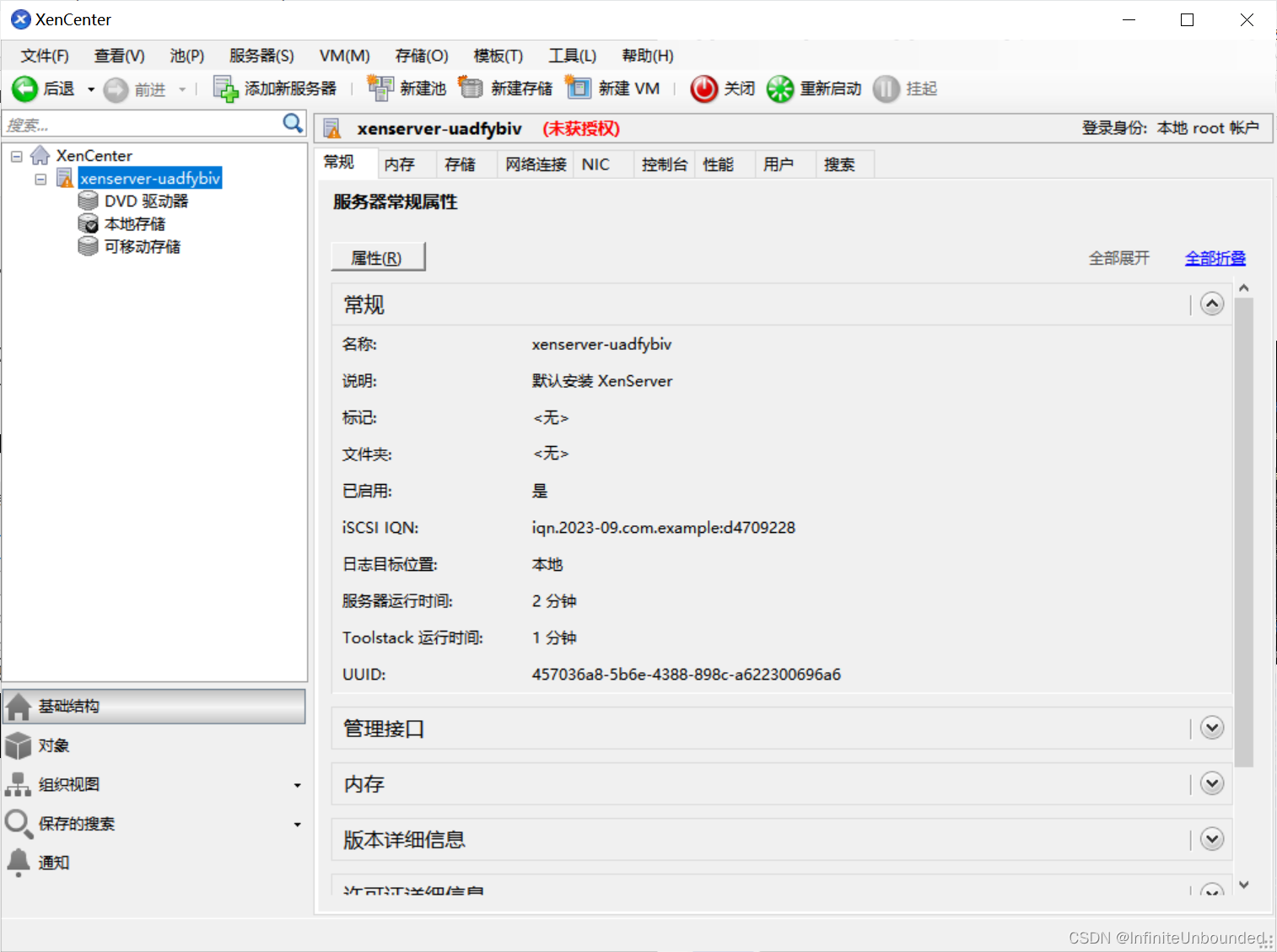Open the 文件(F) menu
The image size is (1277, 952).
coord(45,56)
